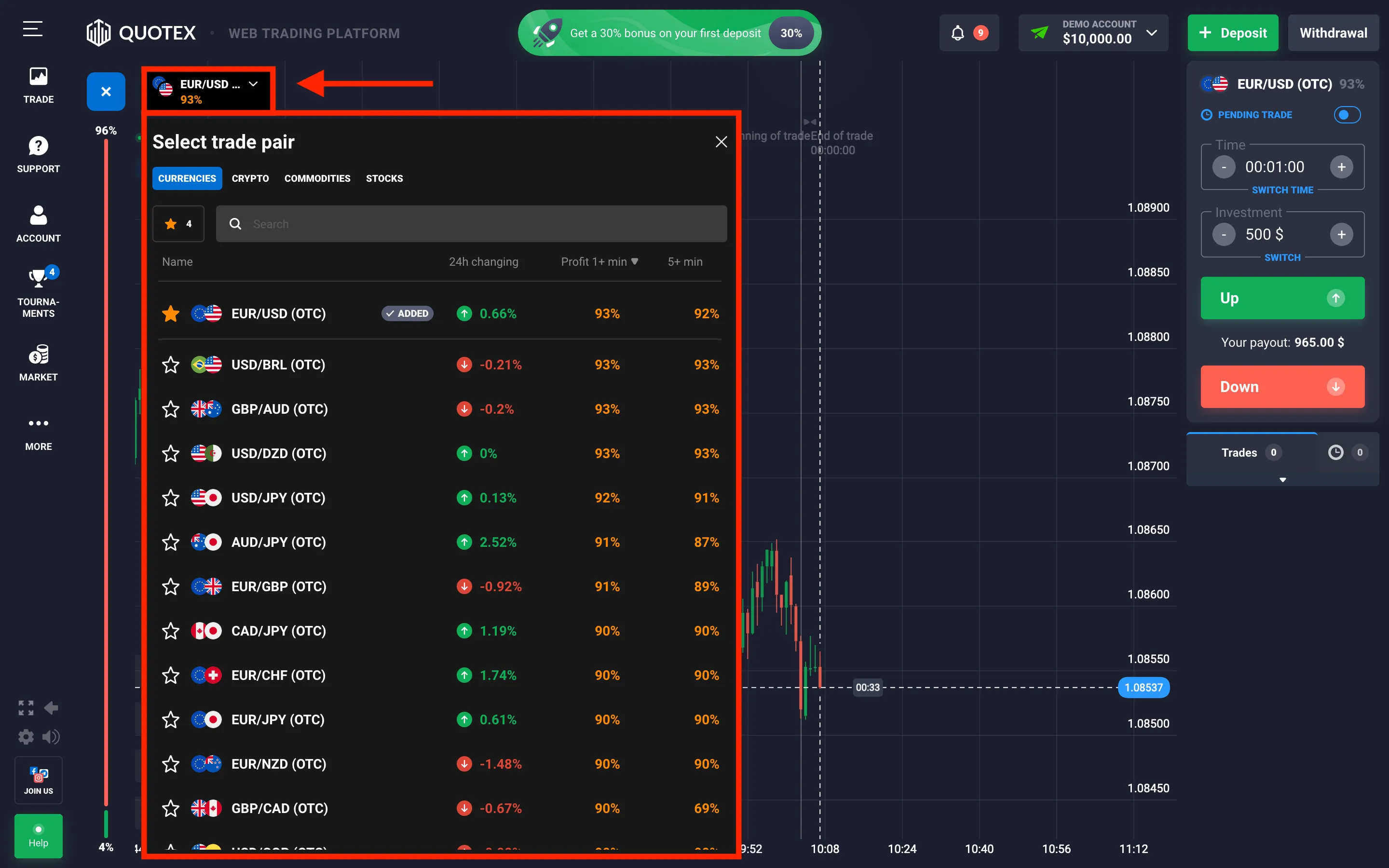Click the search magnifier icon
Screen dimensions: 1389x868
click(x=235, y=224)
